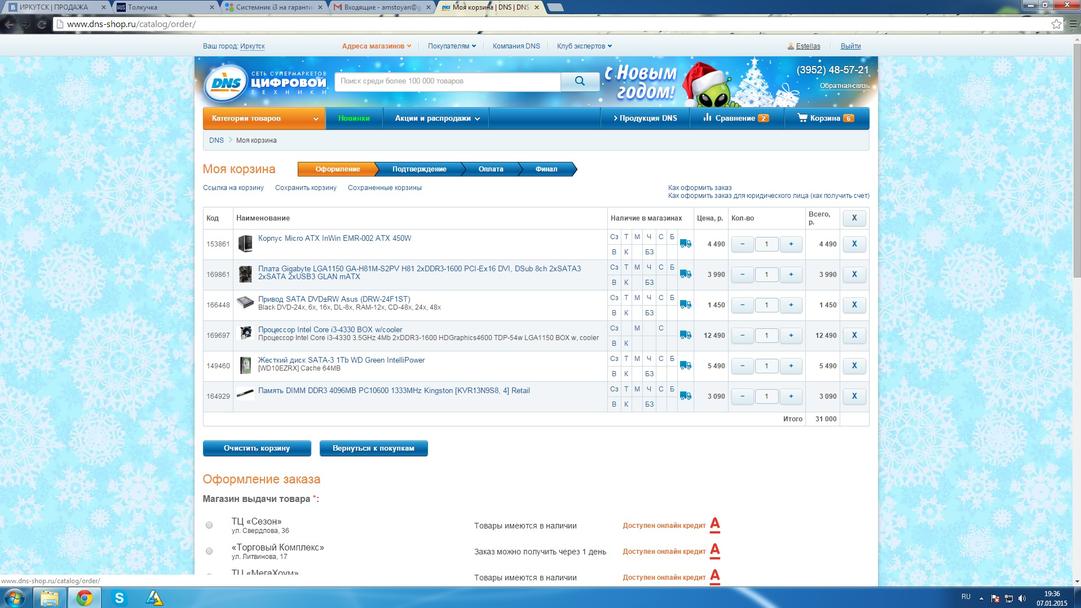Click Вернуться к покупкам button
Image resolution: width=1081 pixels, height=608 pixels.
(x=374, y=448)
